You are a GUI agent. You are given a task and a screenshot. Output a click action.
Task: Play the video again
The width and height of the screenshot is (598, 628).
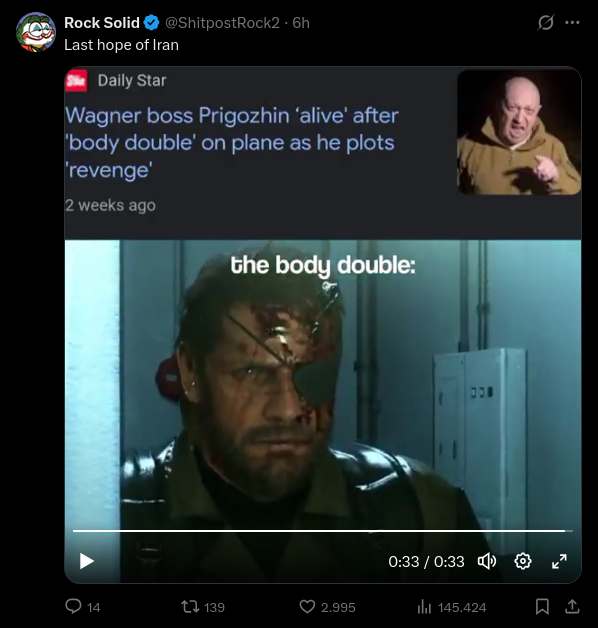pyautogui.click(x=86, y=561)
